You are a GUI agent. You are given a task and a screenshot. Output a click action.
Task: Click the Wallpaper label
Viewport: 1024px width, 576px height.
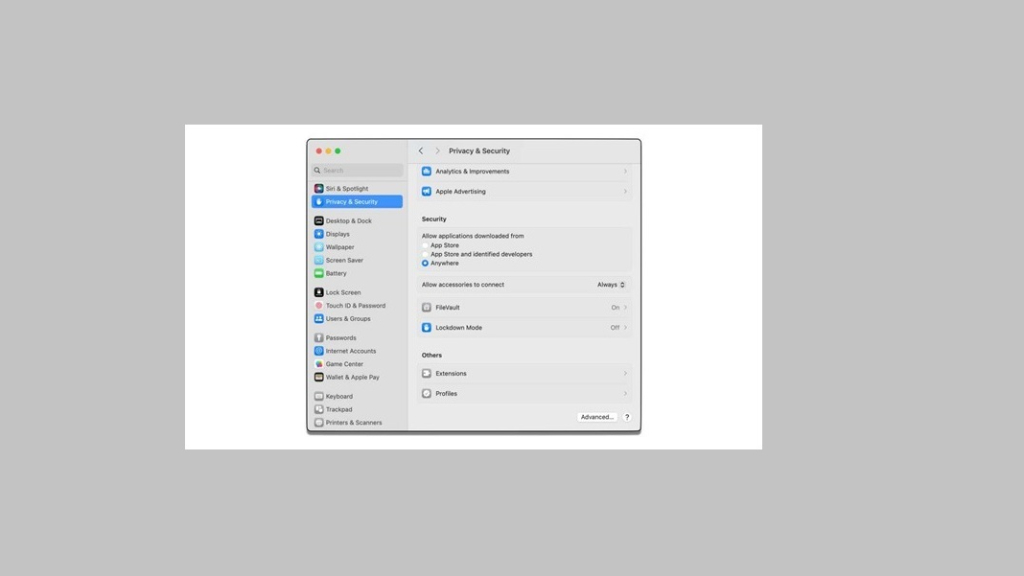point(340,247)
